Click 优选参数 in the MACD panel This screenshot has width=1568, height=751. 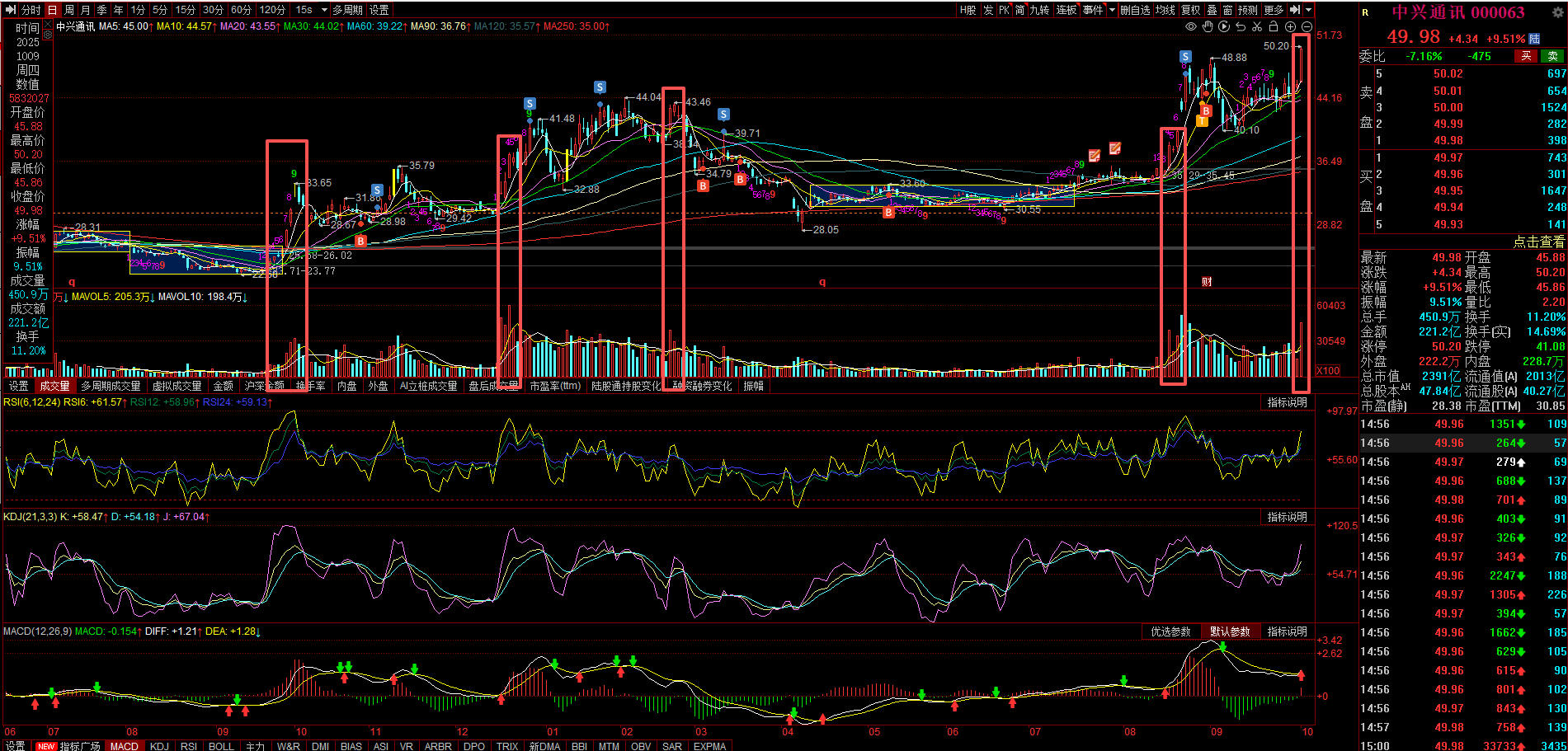(x=1170, y=631)
